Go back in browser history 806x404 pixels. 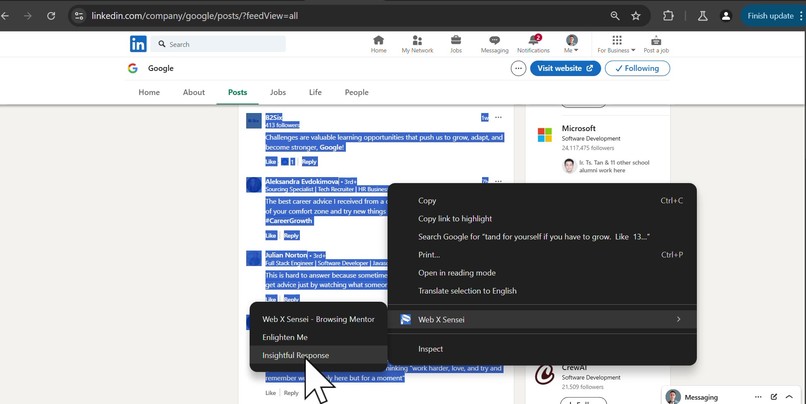tap(5, 16)
